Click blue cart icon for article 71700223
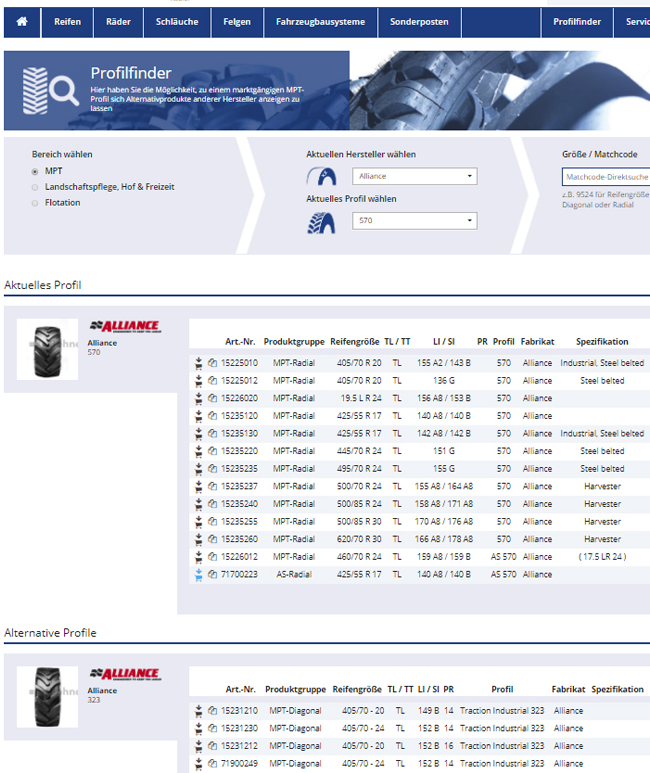Image resolution: width=650 pixels, height=773 pixels. (198, 575)
